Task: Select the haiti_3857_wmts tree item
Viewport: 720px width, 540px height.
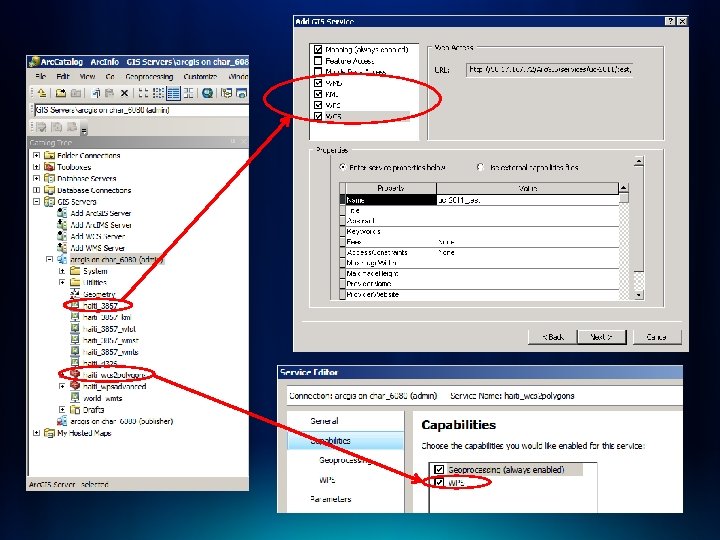Action: [111, 352]
